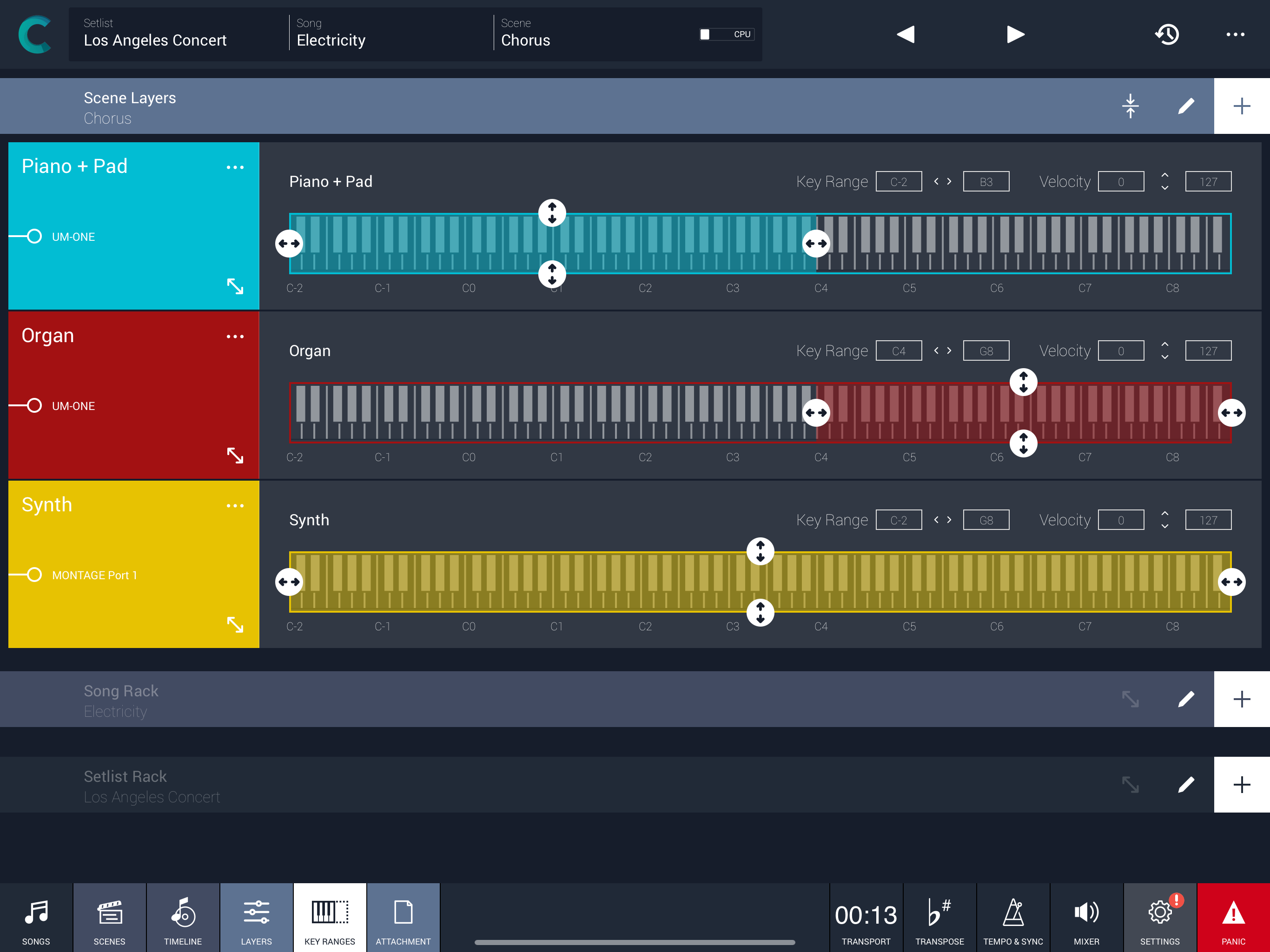
Task: Add new layer to Scene Layers
Action: pyautogui.click(x=1241, y=106)
